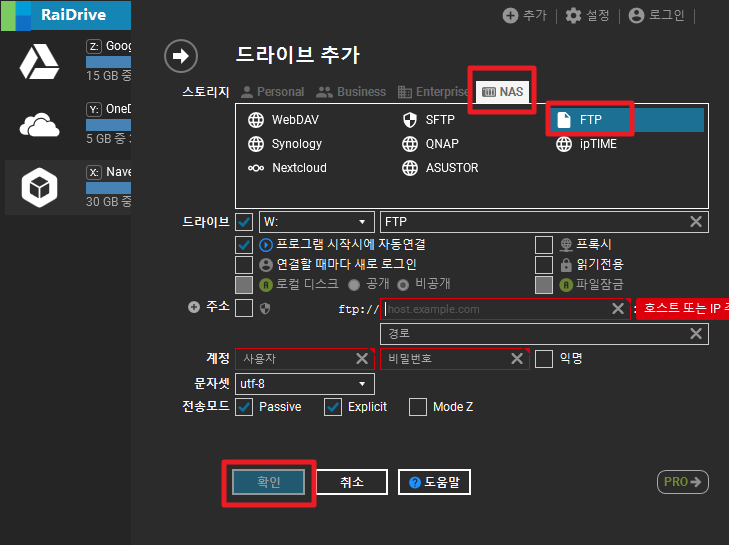Click the 취소 cancel button
Viewport: 729px width, 545px height.
[x=352, y=482]
